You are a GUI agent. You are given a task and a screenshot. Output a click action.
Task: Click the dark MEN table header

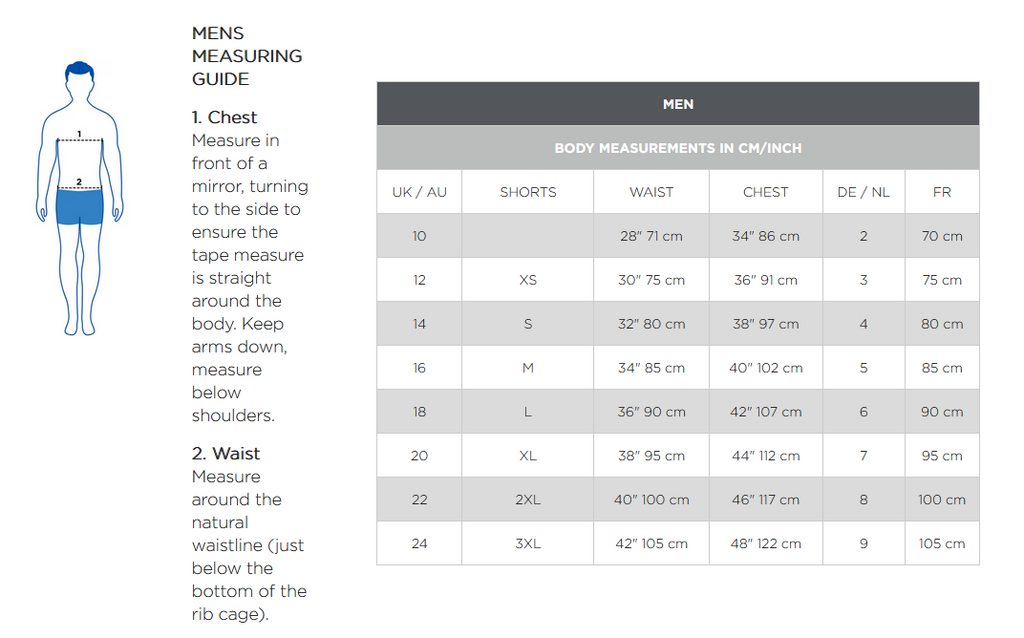point(677,104)
